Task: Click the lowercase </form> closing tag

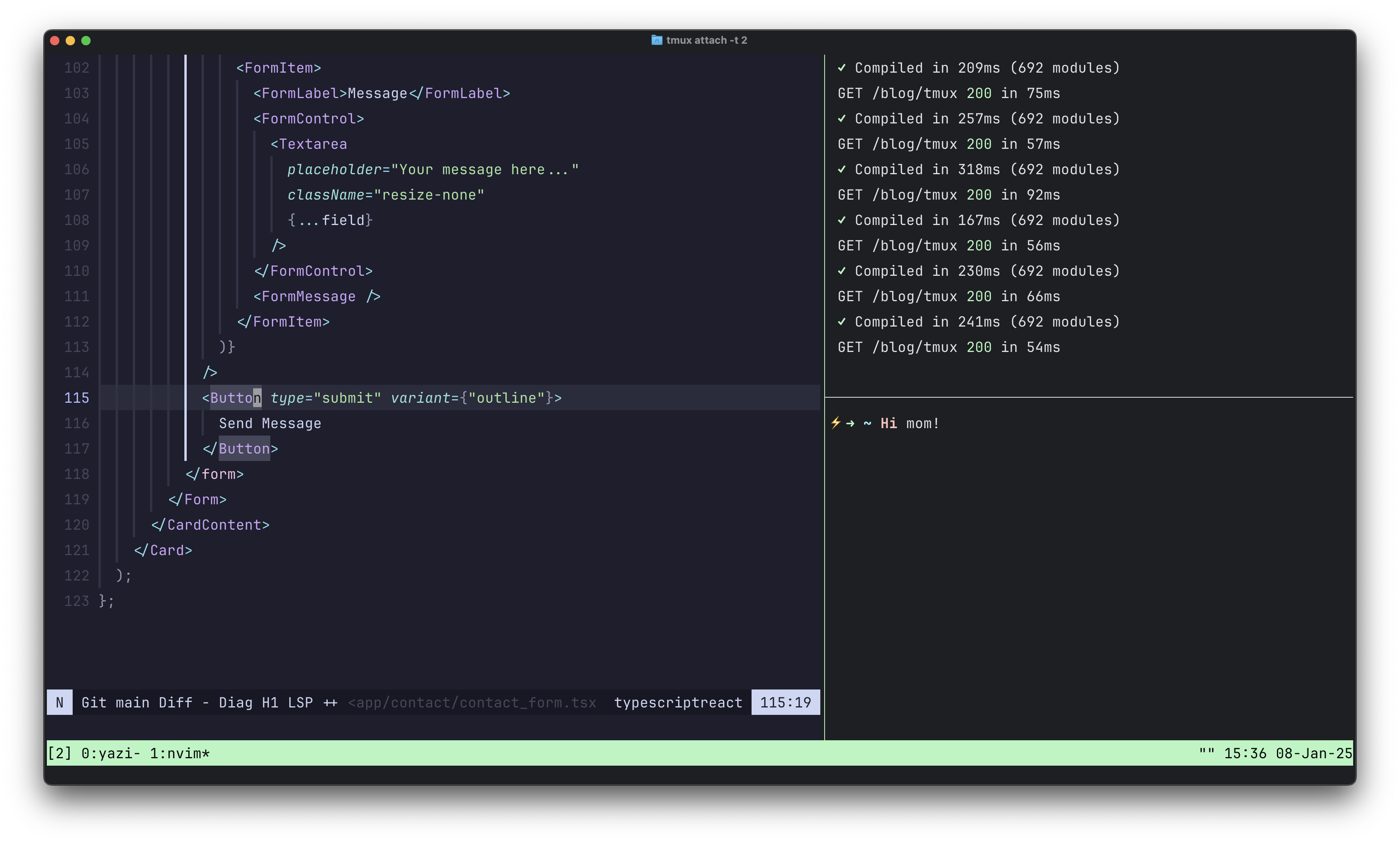Action: pyautogui.click(x=215, y=474)
